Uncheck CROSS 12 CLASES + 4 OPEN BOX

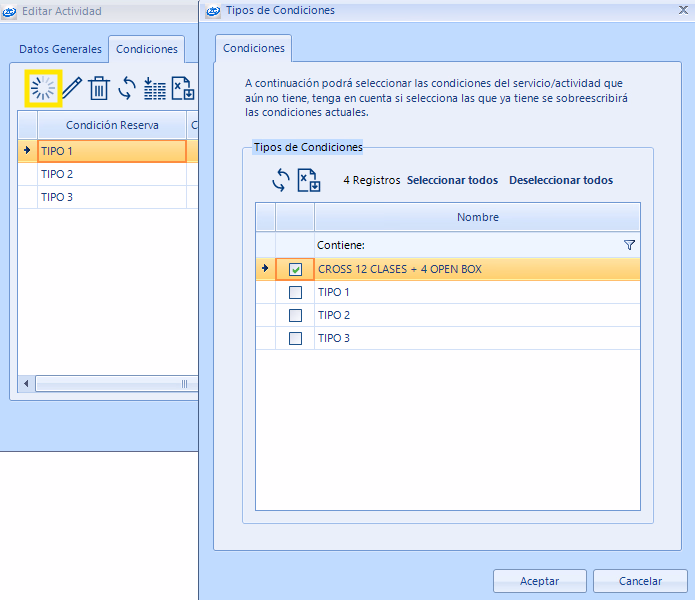click(295, 270)
